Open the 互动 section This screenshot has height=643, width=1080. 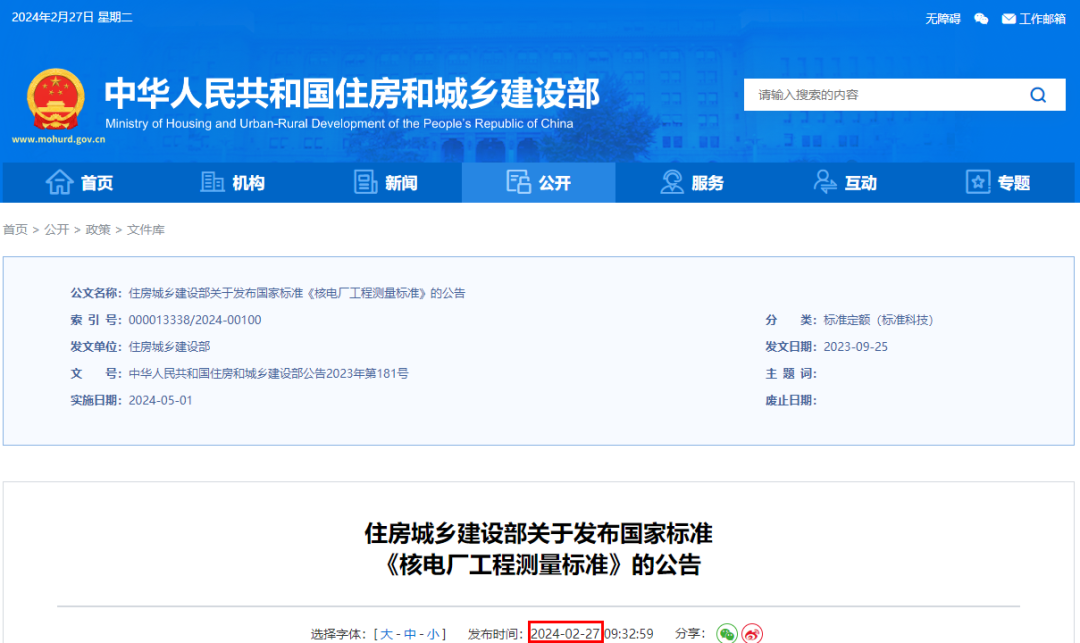[x=845, y=182]
